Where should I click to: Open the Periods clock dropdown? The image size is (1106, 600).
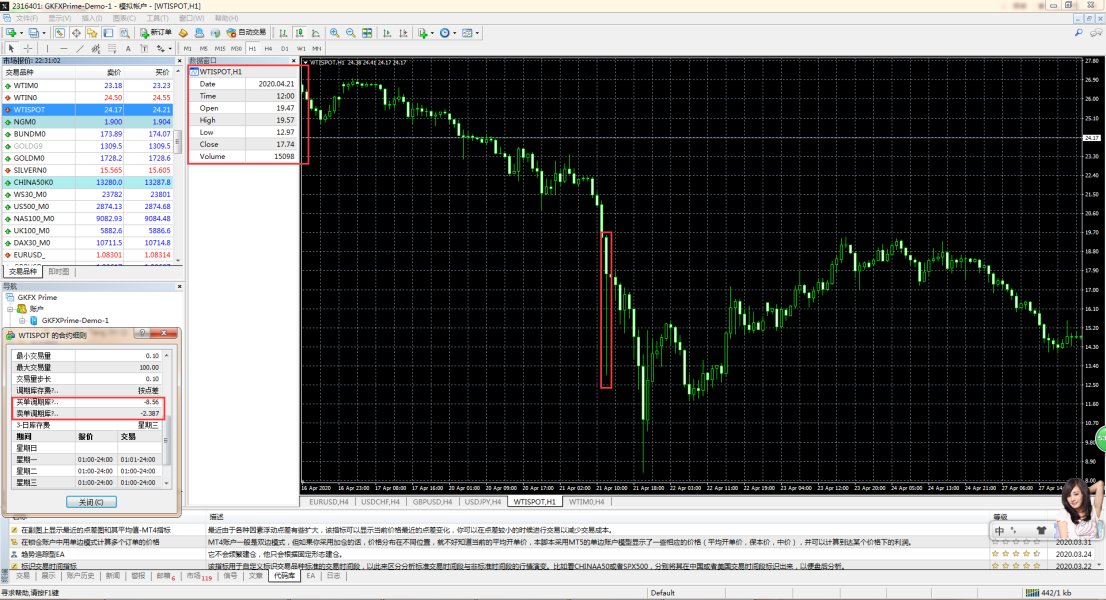[x=447, y=32]
